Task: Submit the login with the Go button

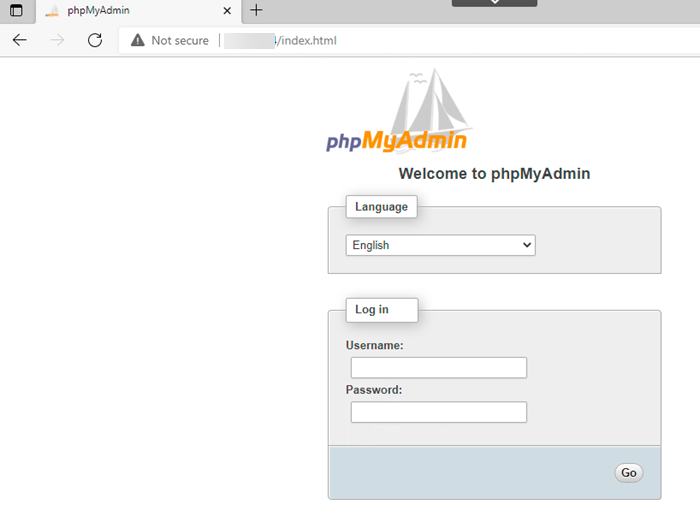Action: 629,473
